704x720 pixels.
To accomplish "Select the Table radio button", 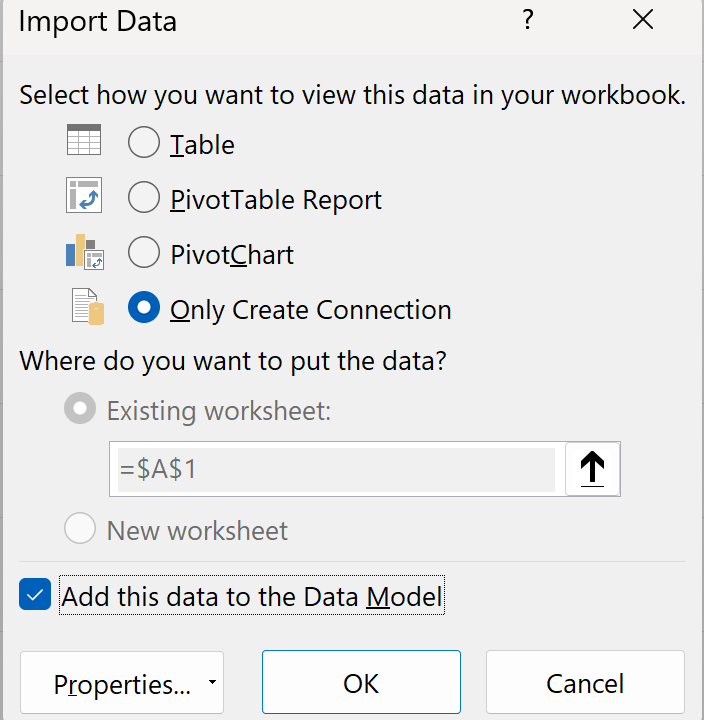I will coord(144,144).
